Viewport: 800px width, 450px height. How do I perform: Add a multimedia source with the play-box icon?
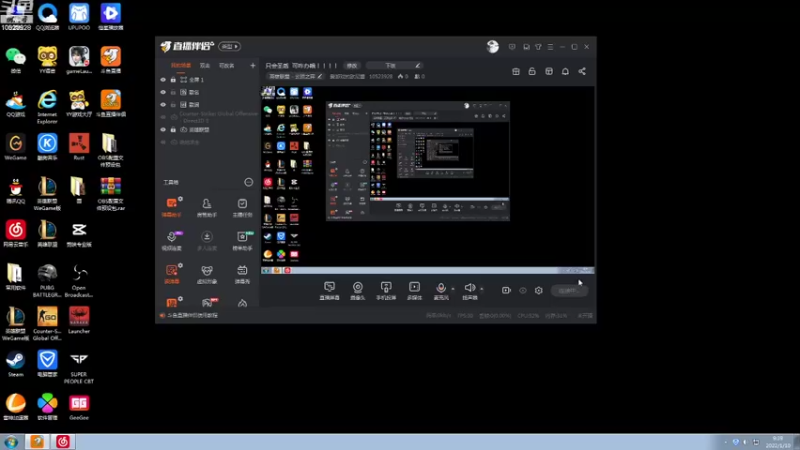coord(414,290)
